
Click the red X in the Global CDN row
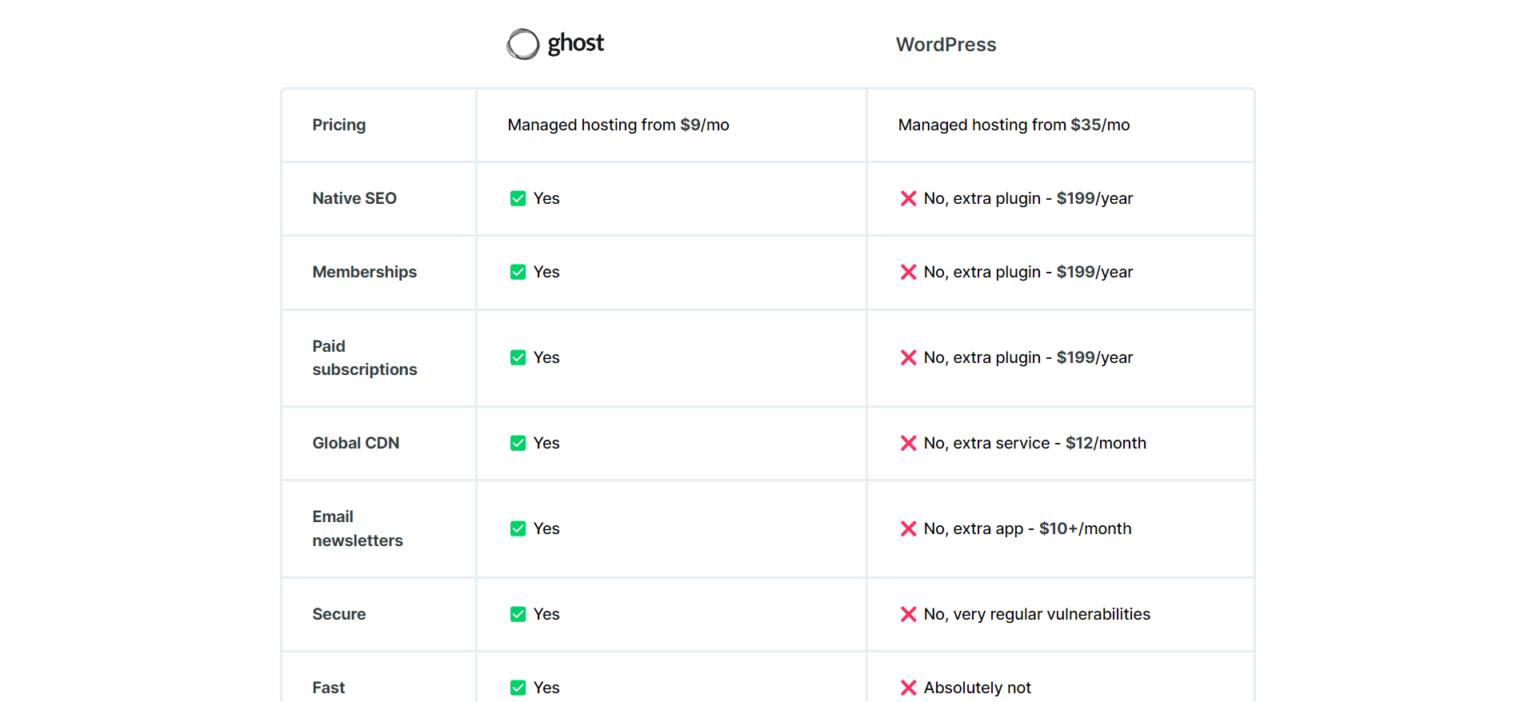908,443
